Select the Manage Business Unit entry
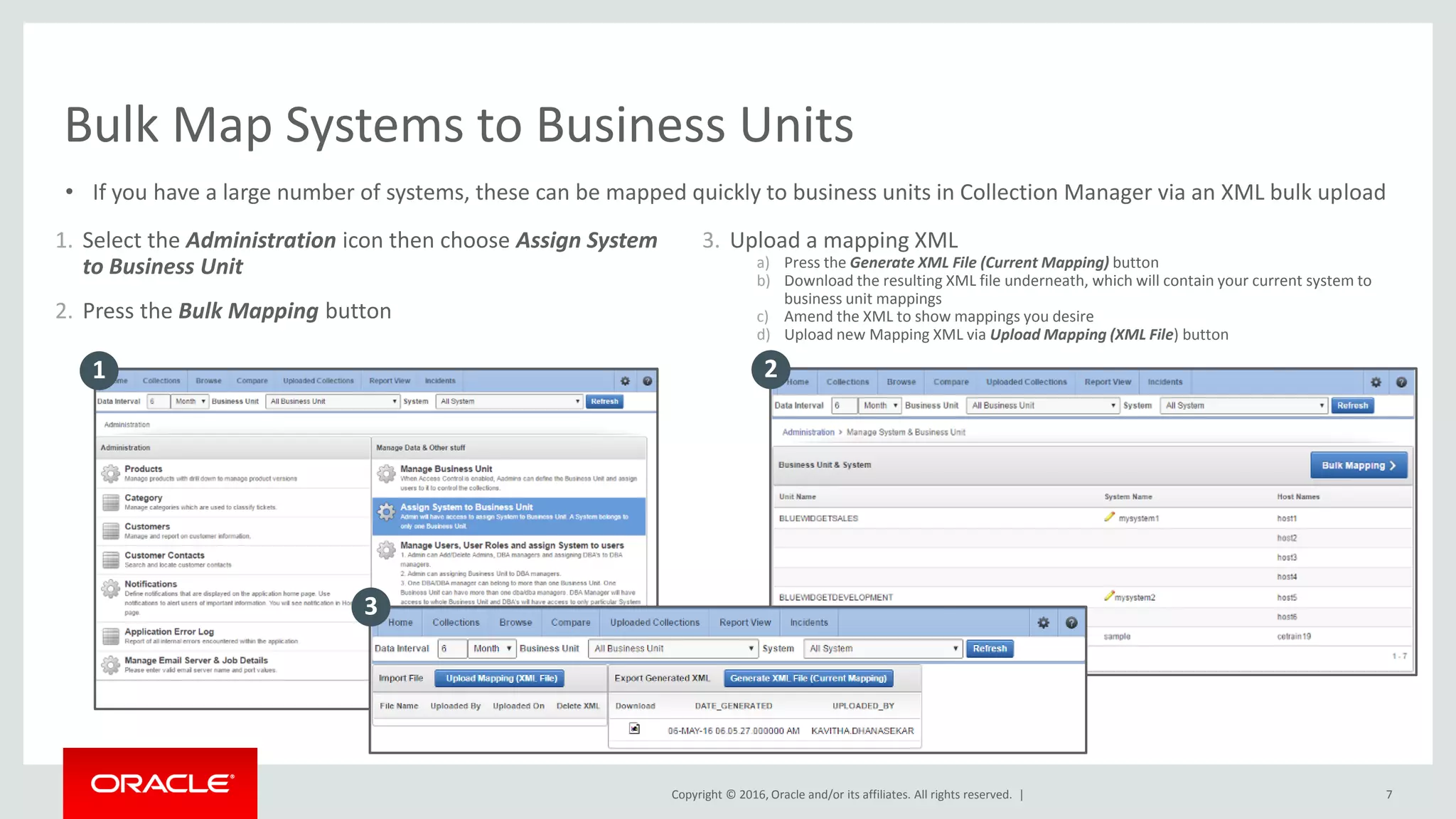 coord(509,478)
